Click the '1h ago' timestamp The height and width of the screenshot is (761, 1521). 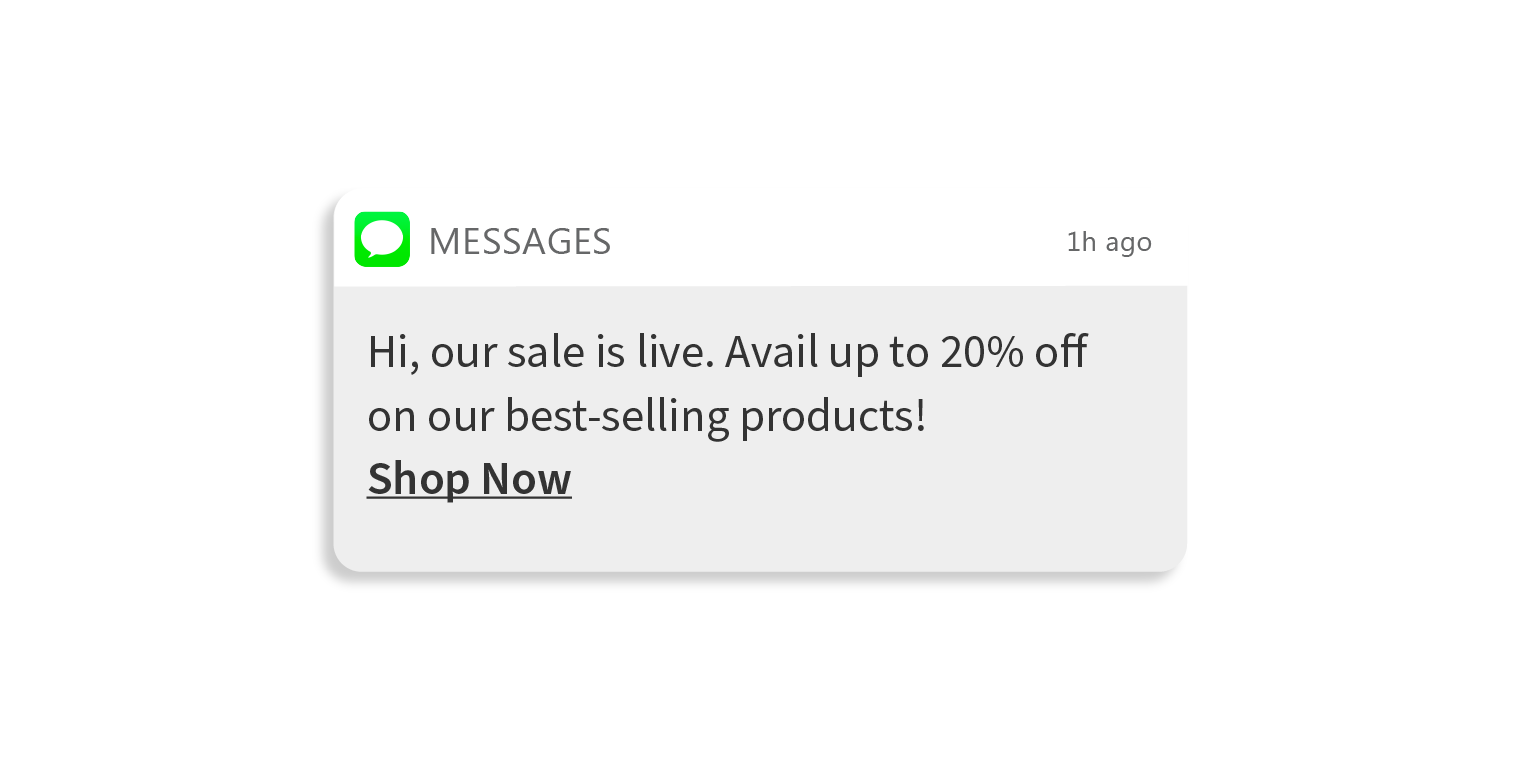[1108, 242]
